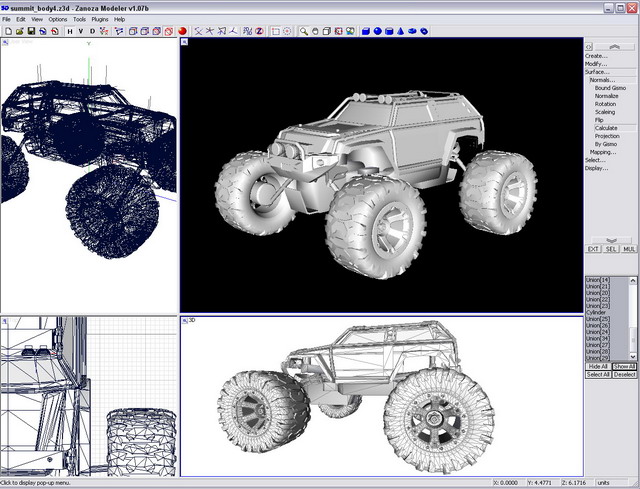Expand the Modify... panel section

click(x=597, y=64)
